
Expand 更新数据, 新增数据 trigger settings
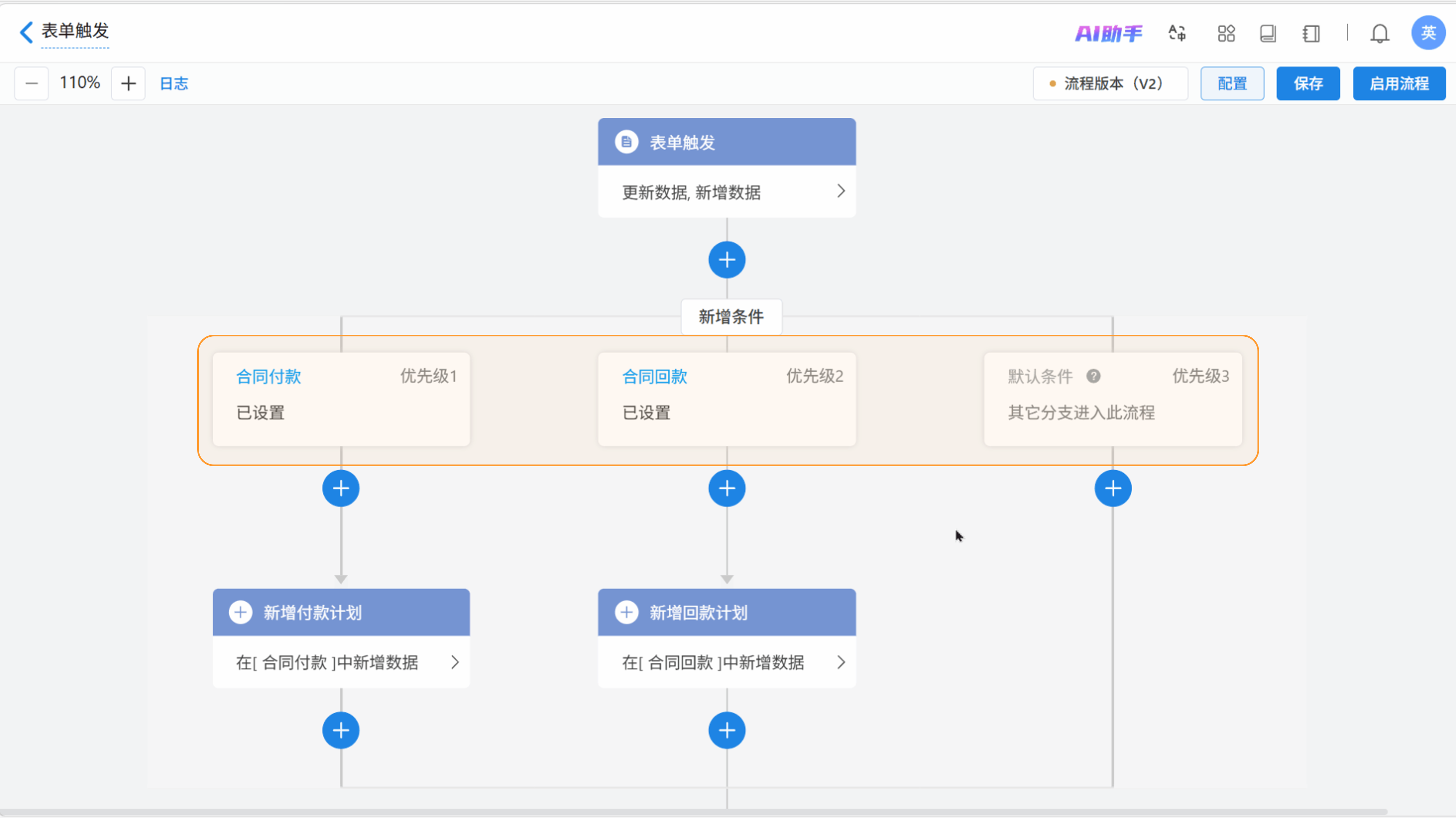point(840,192)
